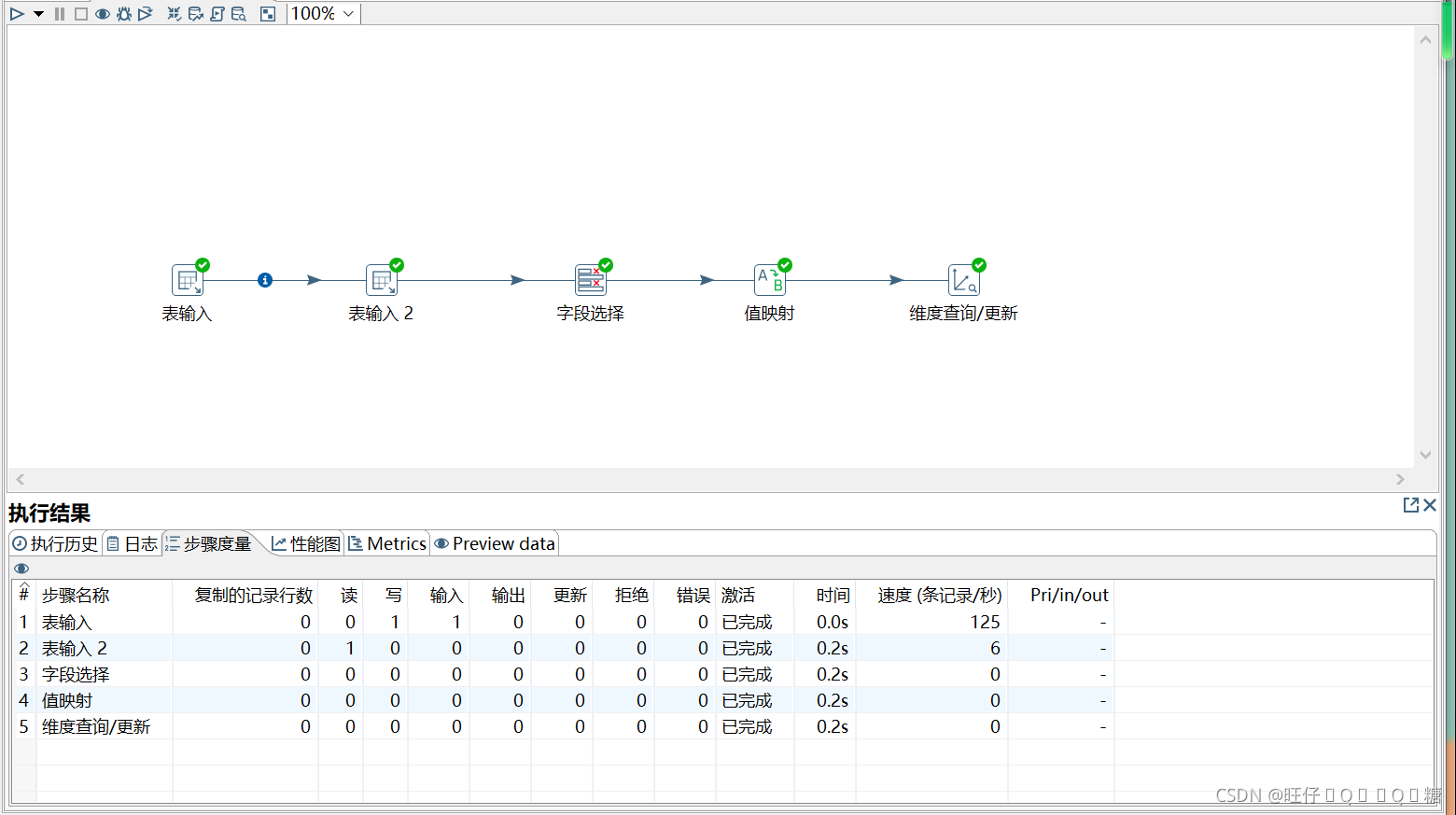This screenshot has height=815, width=1456.
Task: Click the blue info marker on hop
Action: [x=265, y=280]
